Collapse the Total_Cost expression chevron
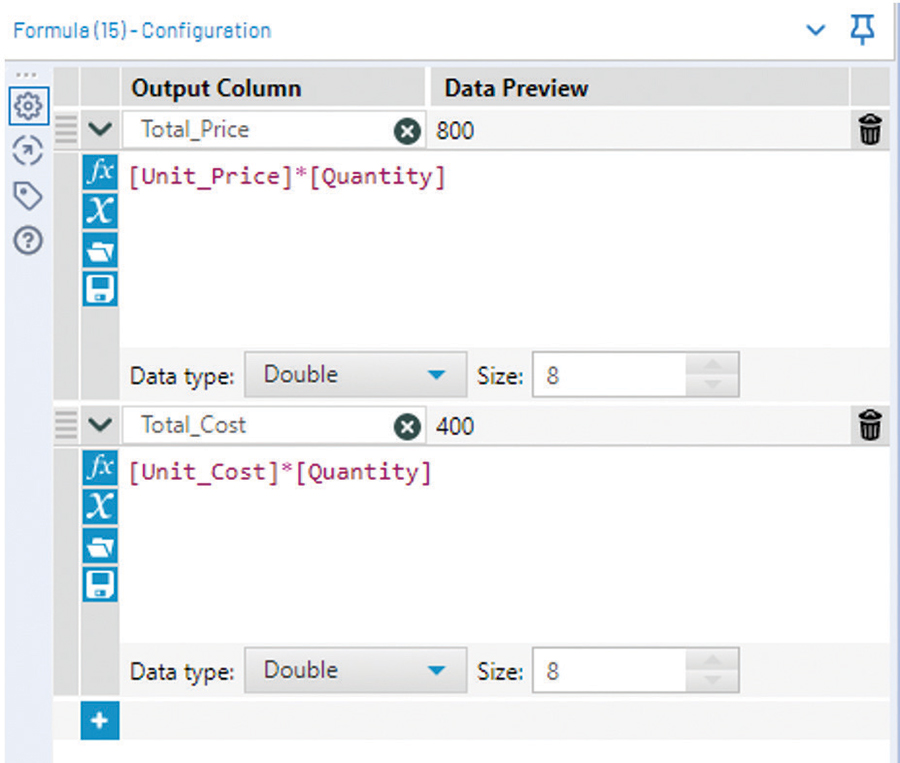 tap(100, 426)
